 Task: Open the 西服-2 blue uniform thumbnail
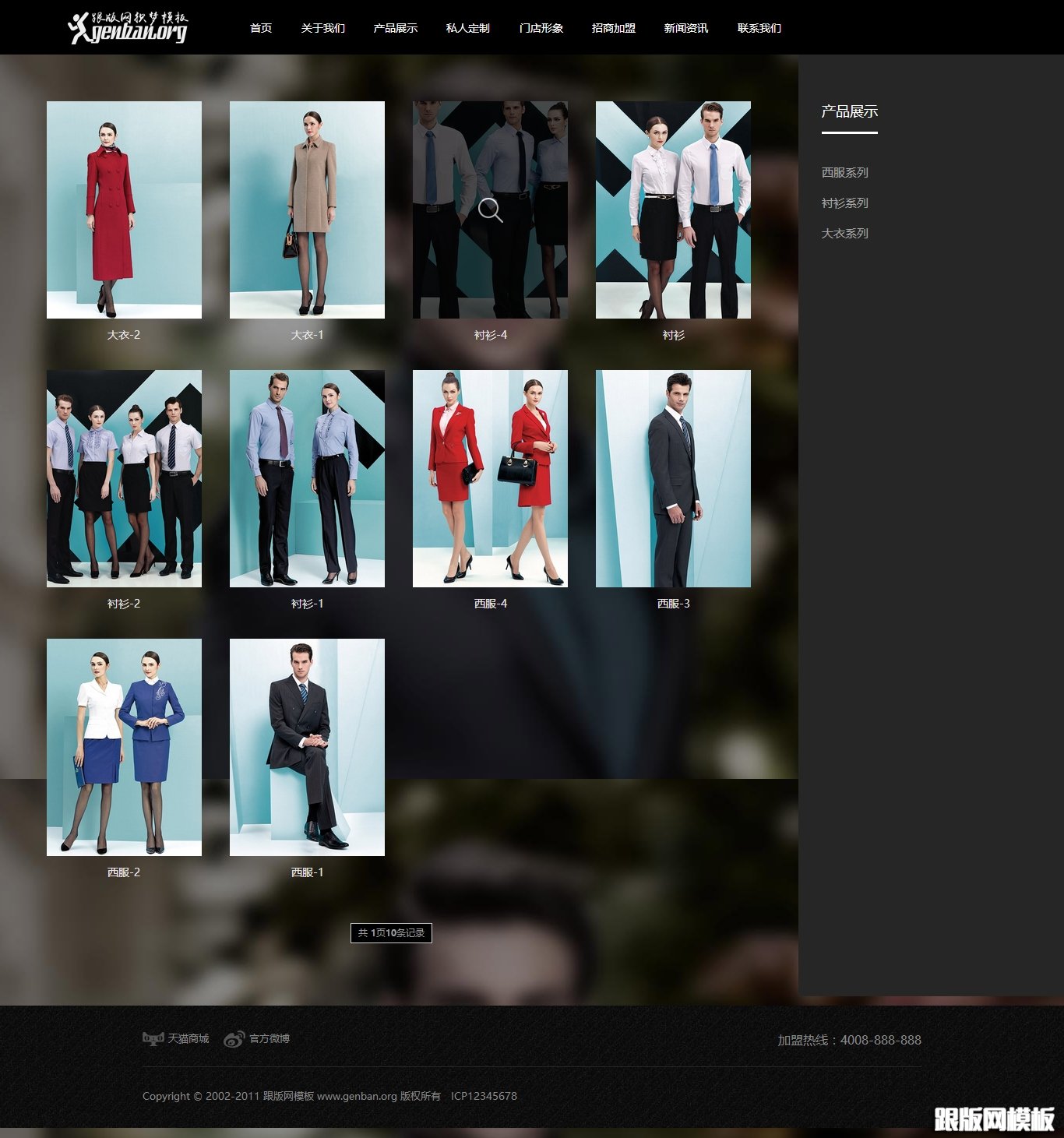(124, 747)
